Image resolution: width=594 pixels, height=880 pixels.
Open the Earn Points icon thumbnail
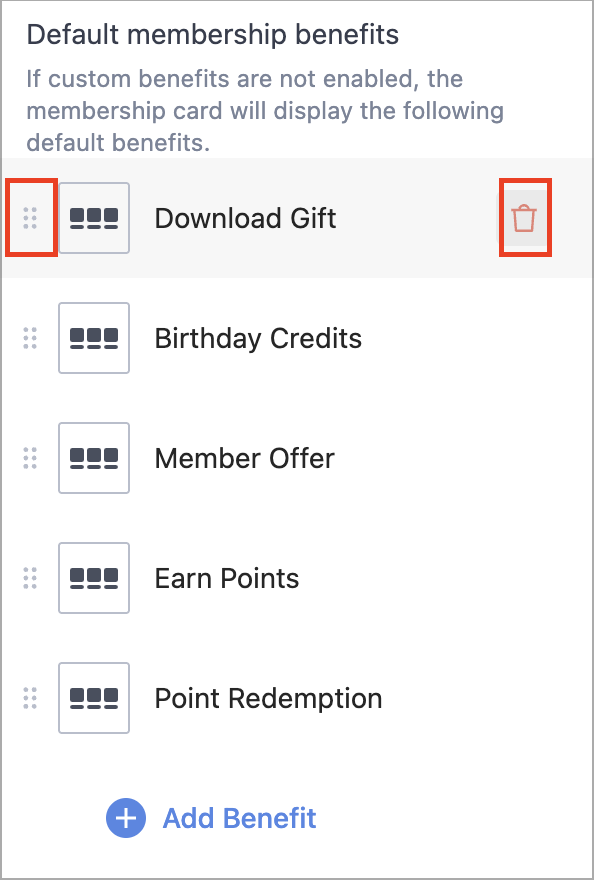pos(94,578)
